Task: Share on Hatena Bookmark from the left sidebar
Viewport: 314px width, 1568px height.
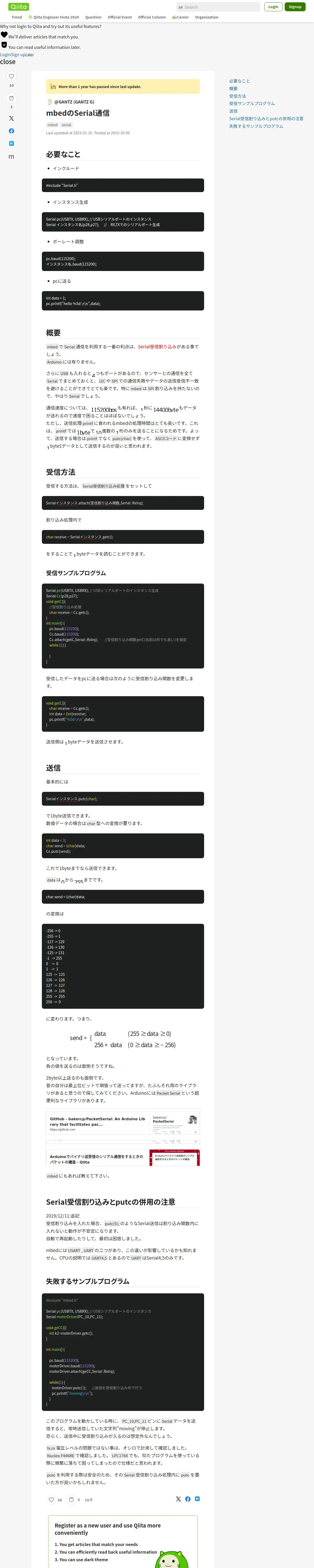Action: click(x=11, y=144)
